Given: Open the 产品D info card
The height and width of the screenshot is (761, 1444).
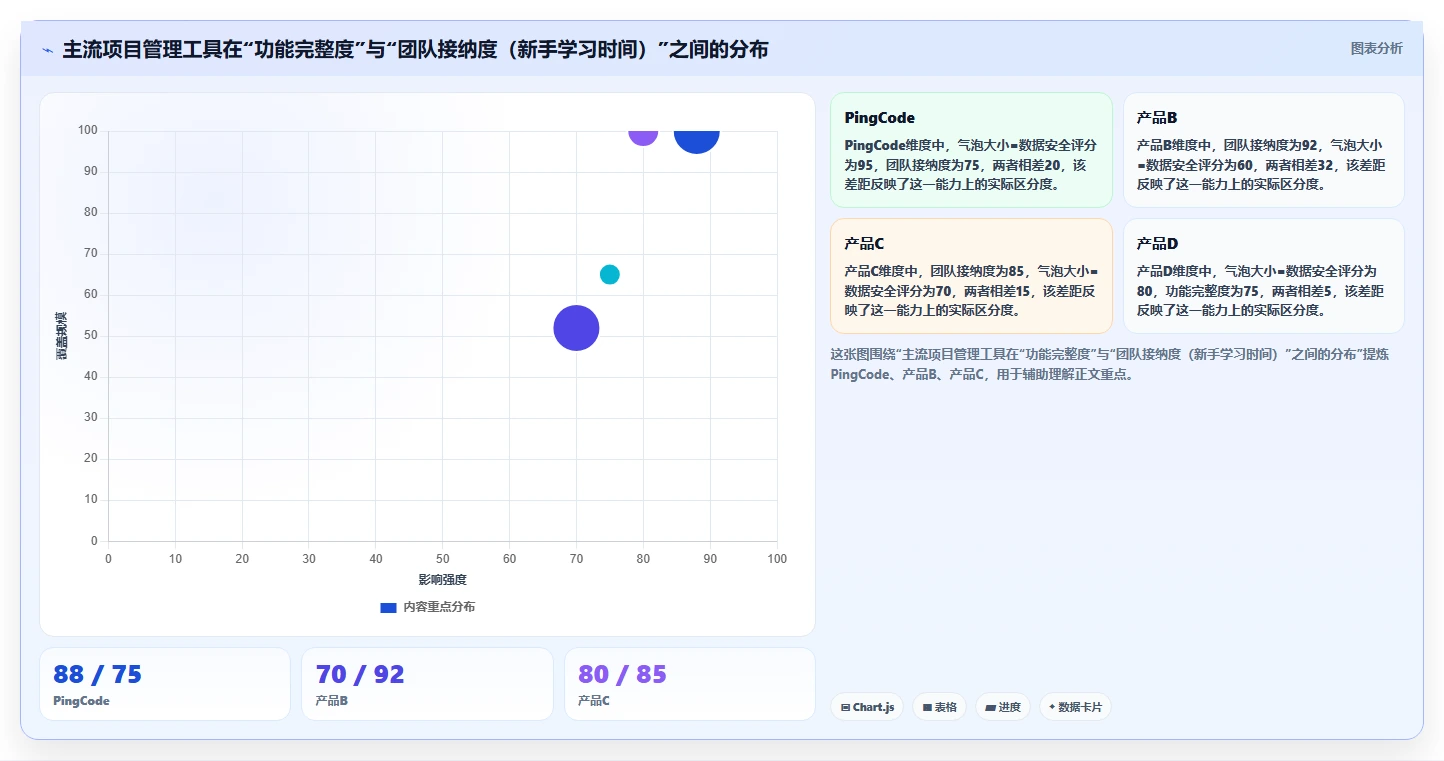Looking at the screenshot, I should 1264,276.
